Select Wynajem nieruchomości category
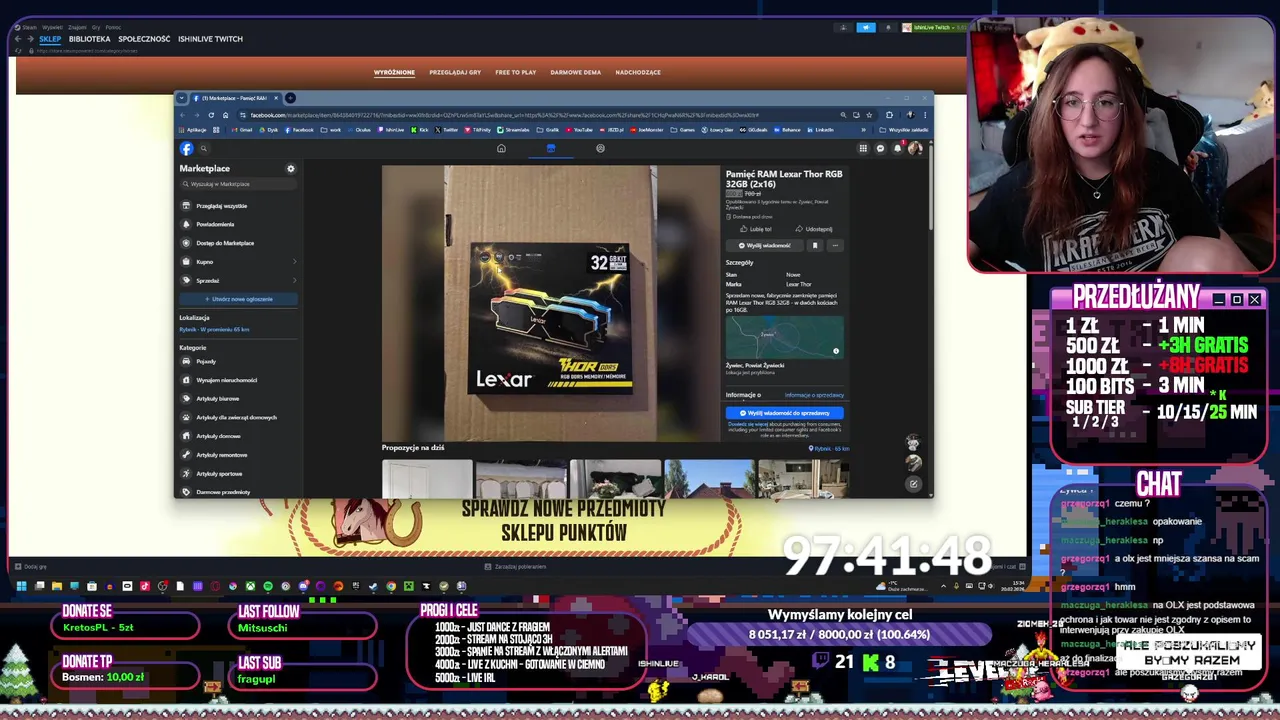1280x720 pixels. click(x=238, y=380)
